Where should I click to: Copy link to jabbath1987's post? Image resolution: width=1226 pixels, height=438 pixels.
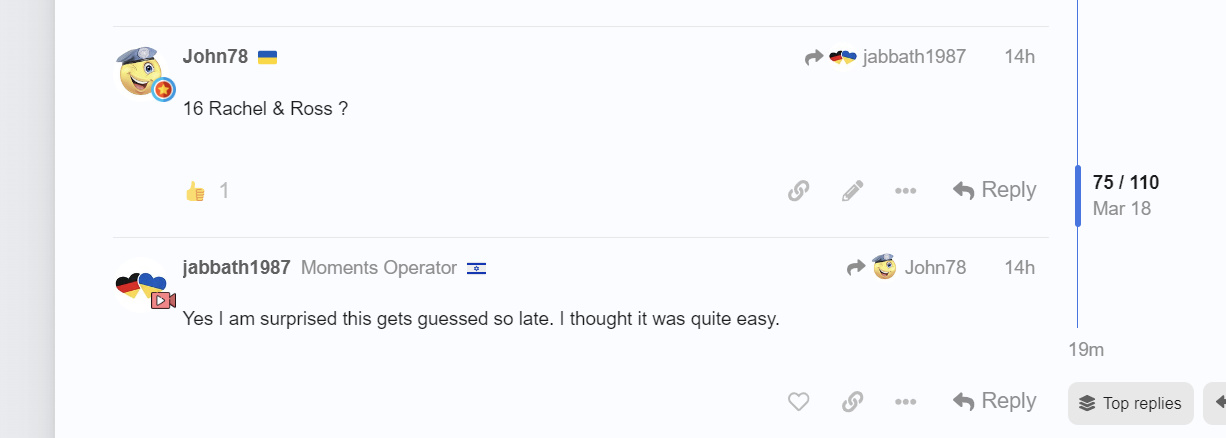click(852, 402)
